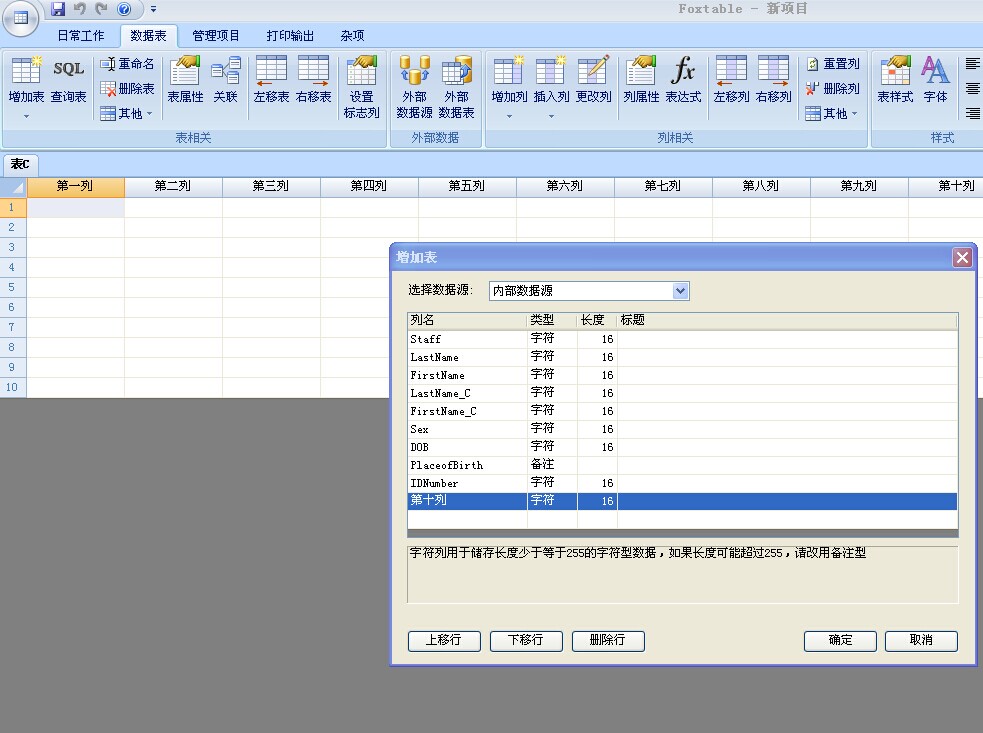
Task: Click the 第一列 column header
Action: [75, 186]
